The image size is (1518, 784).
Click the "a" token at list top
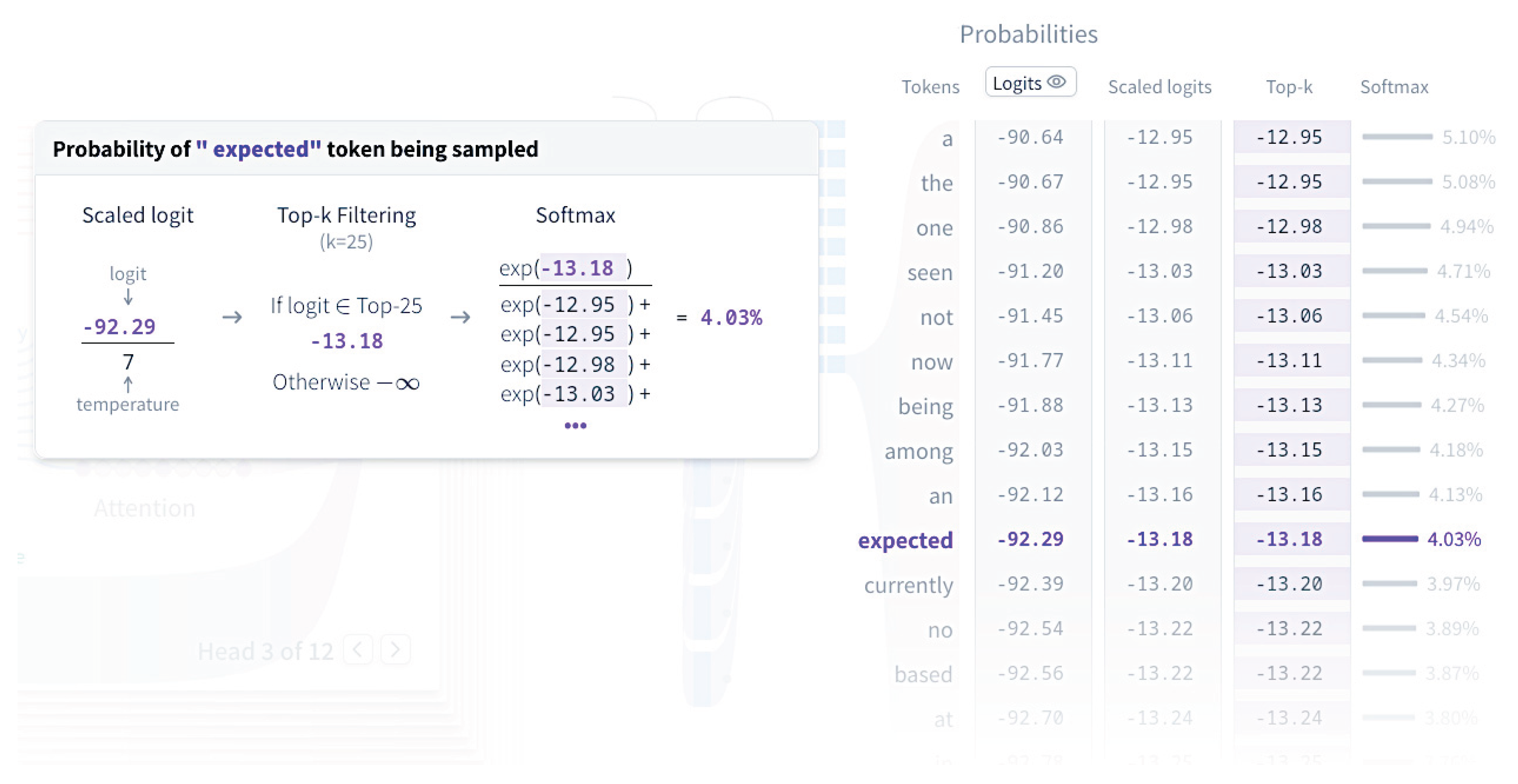coord(946,139)
